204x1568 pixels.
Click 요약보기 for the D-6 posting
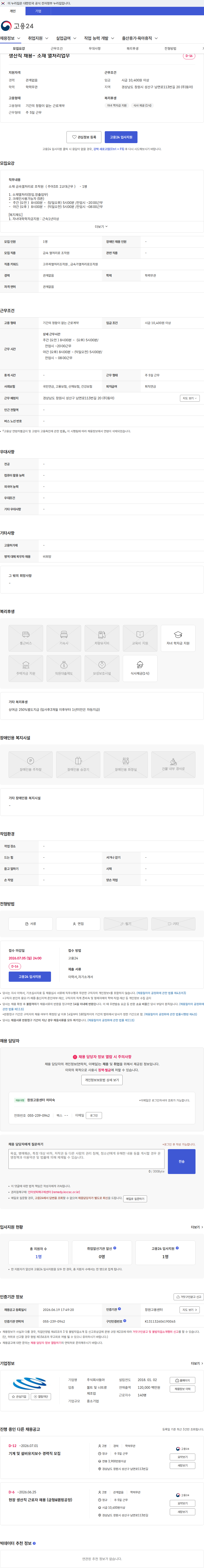pyautogui.click(x=183, y=1504)
